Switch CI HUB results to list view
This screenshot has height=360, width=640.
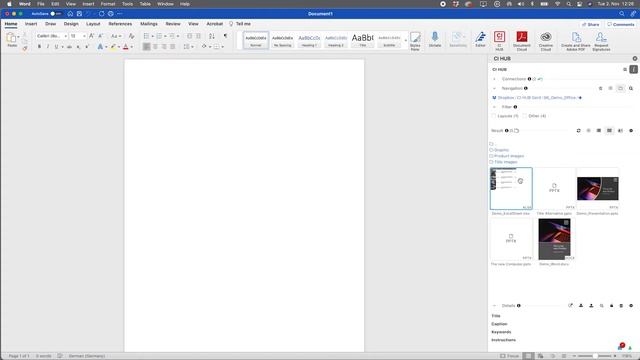(599, 131)
